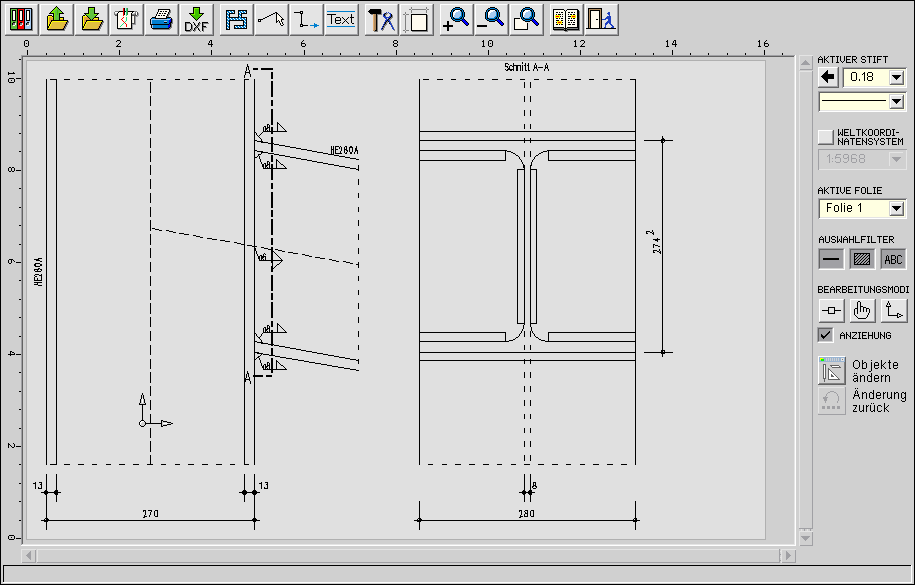Viewport: 915px width, 585px height.
Task: Select the hand editing mode button
Action: 862,311
